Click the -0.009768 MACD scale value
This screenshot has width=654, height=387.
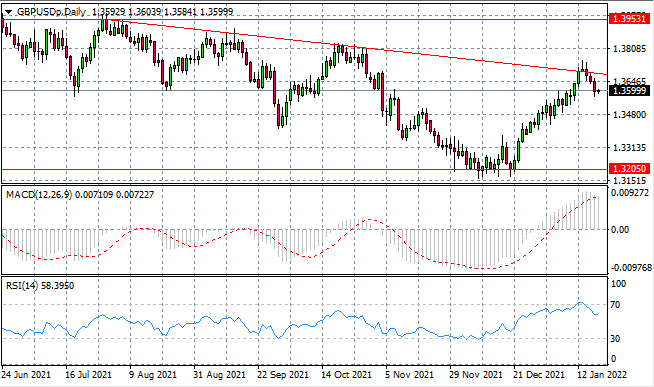tap(630, 267)
